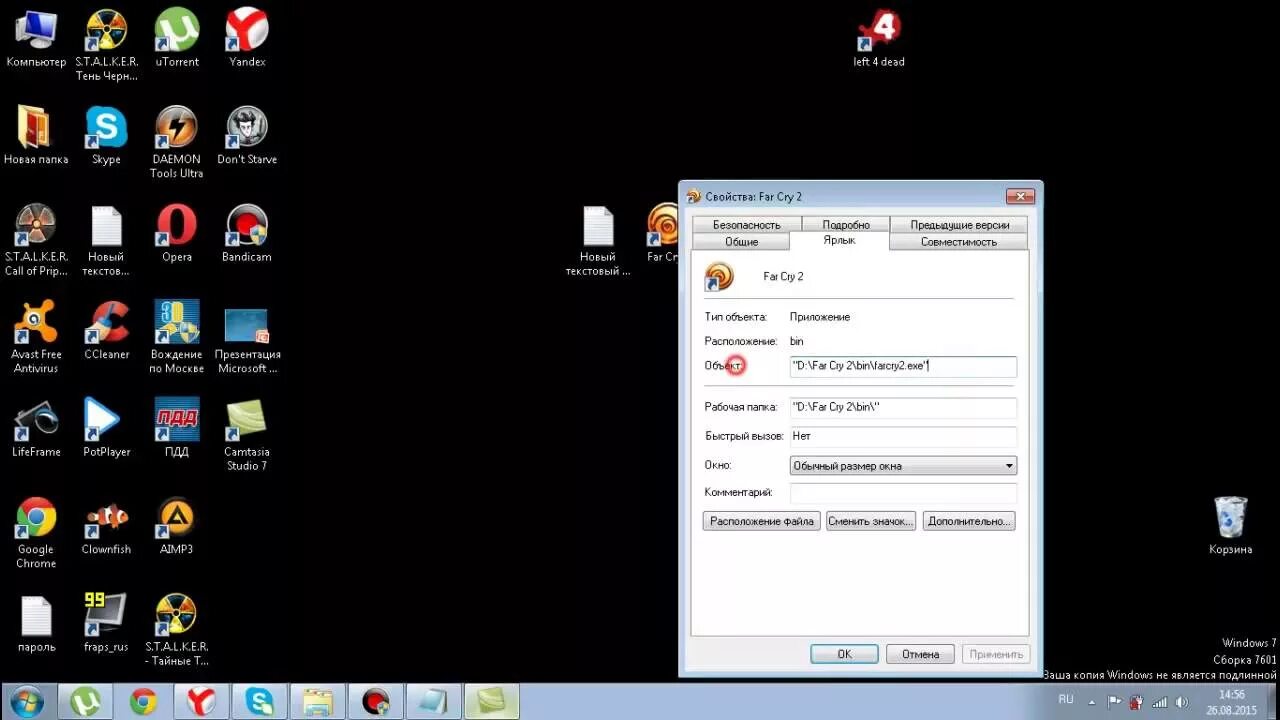Select the Bandicam desktop shortcut
The width and height of the screenshot is (1280, 720).
(247, 235)
